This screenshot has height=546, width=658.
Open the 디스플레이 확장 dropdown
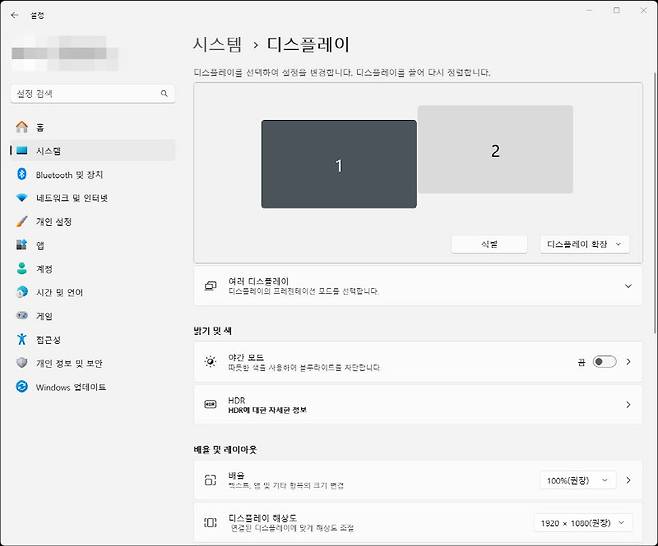585,244
